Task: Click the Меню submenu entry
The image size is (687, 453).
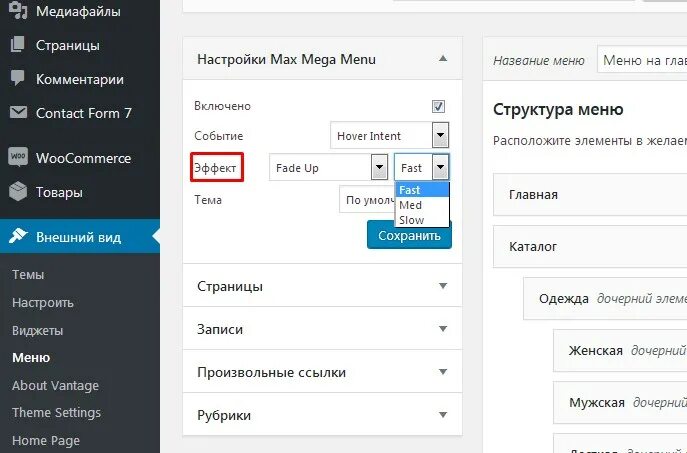Action: point(31,357)
